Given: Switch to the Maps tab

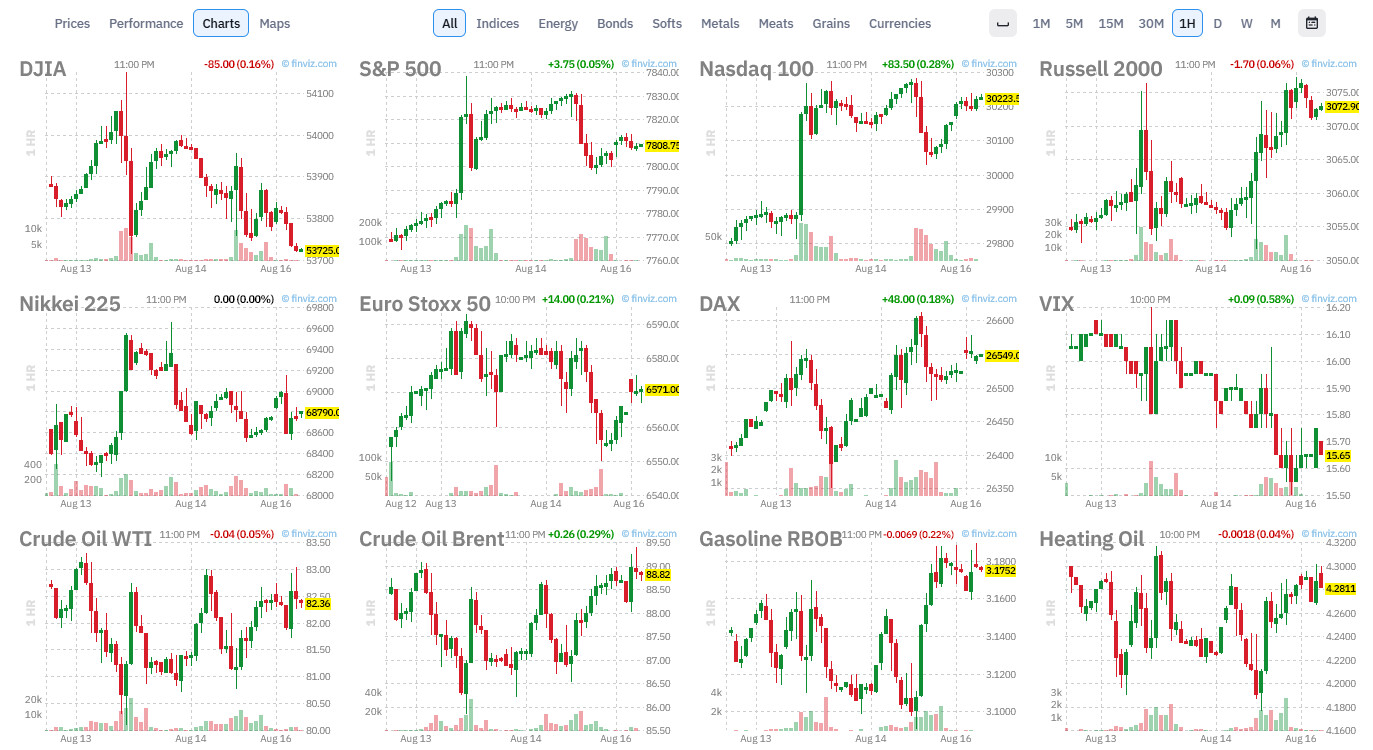Looking at the screenshot, I should tap(275, 23).
